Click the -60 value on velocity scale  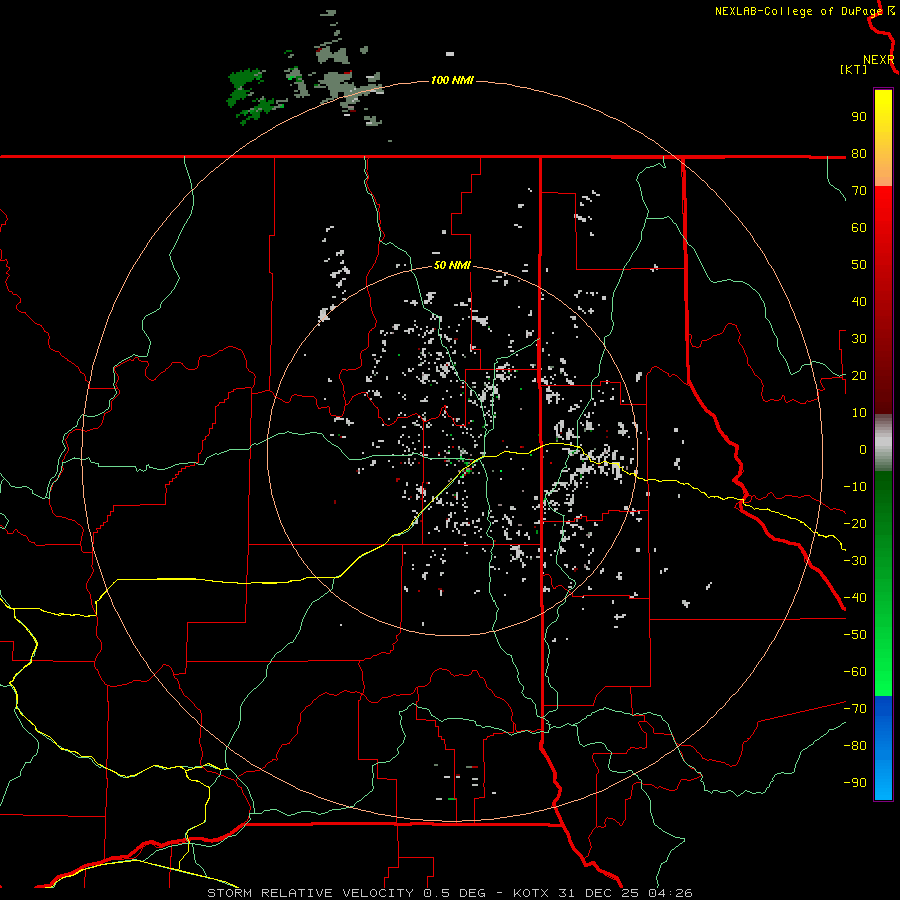coord(855,672)
